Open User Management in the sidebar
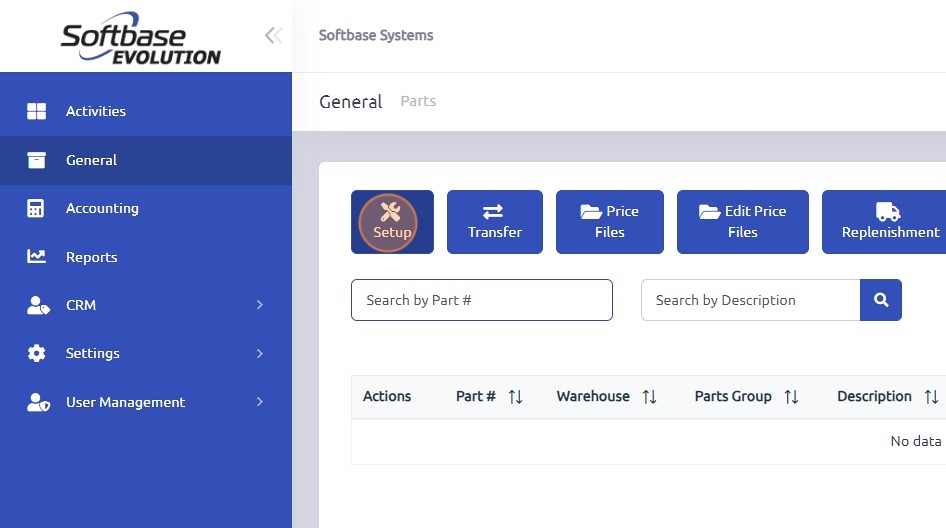Image resolution: width=946 pixels, height=528 pixels. (x=146, y=402)
